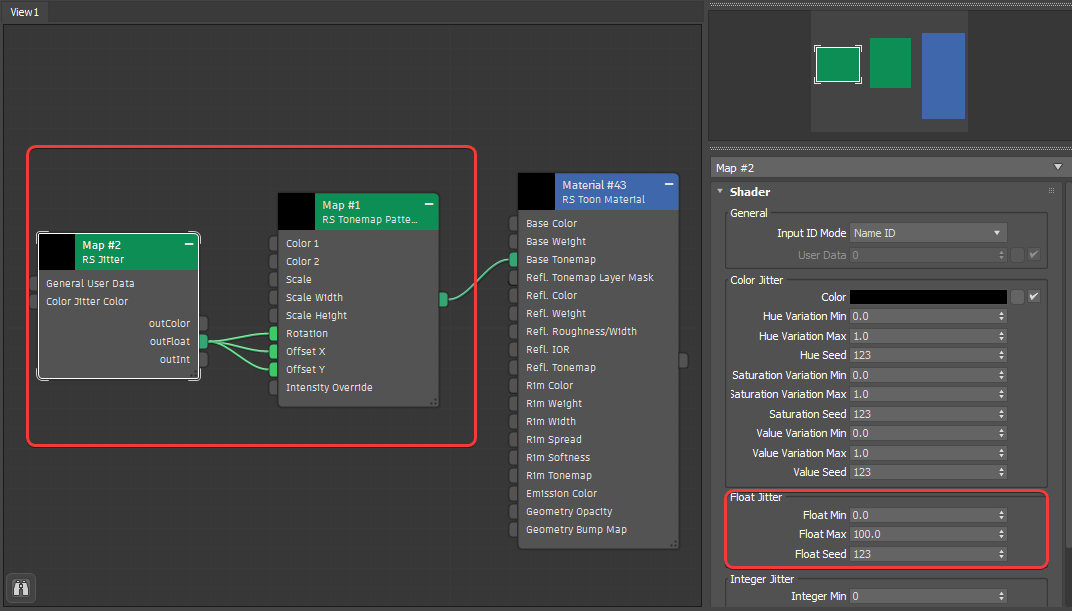Click the Rotation input socket

tap(273, 334)
